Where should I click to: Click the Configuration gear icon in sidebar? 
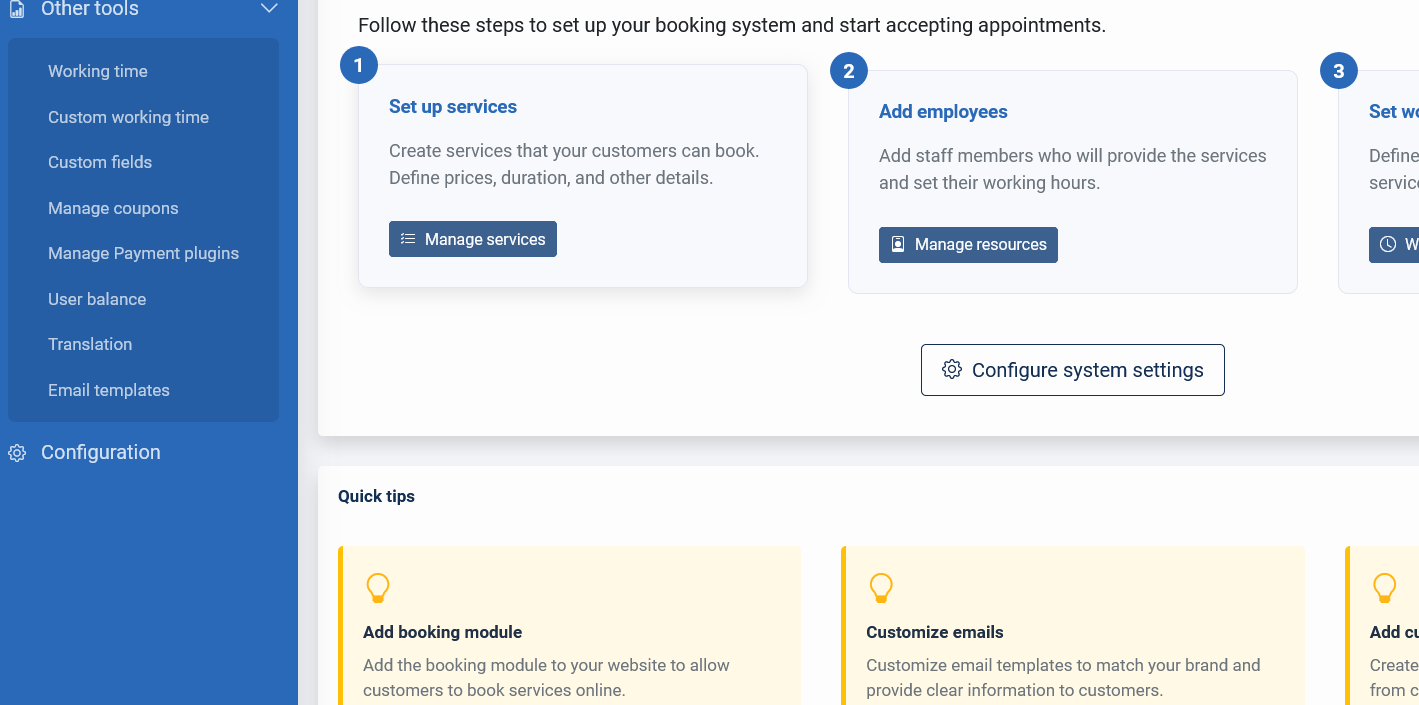point(17,453)
